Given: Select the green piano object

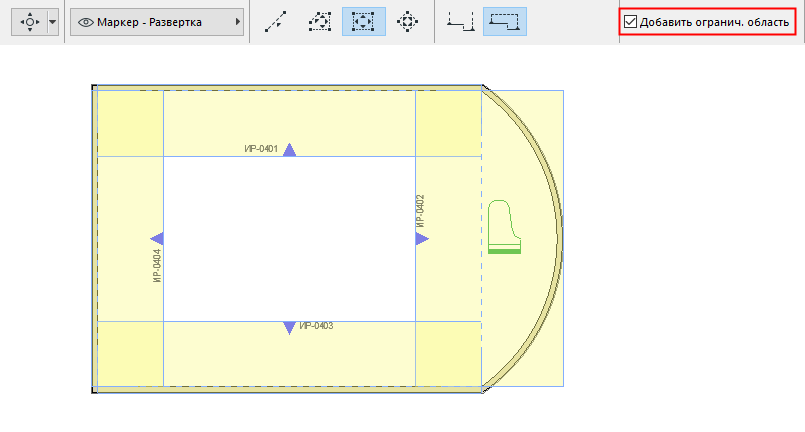Looking at the screenshot, I should [x=504, y=228].
